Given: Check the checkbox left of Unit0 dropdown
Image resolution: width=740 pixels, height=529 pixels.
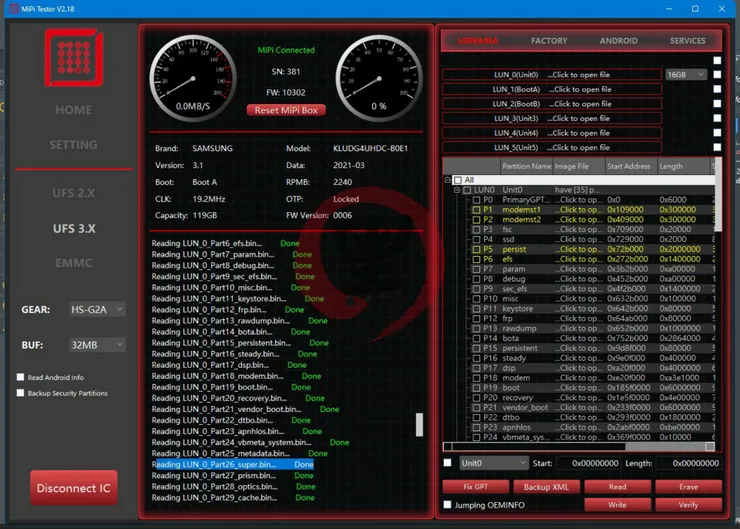Looking at the screenshot, I should point(447,463).
